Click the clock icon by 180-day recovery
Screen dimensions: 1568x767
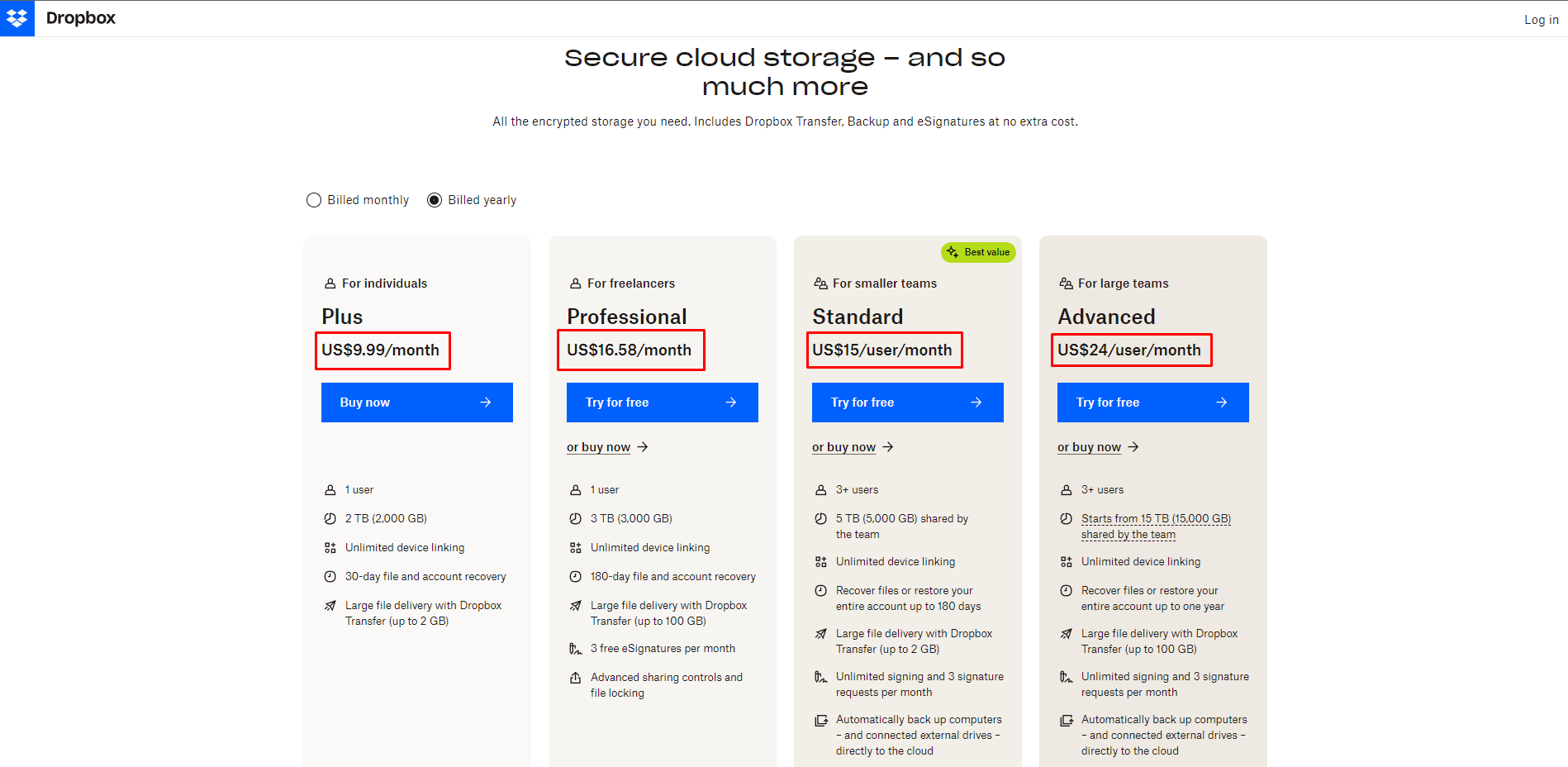[575, 577]
